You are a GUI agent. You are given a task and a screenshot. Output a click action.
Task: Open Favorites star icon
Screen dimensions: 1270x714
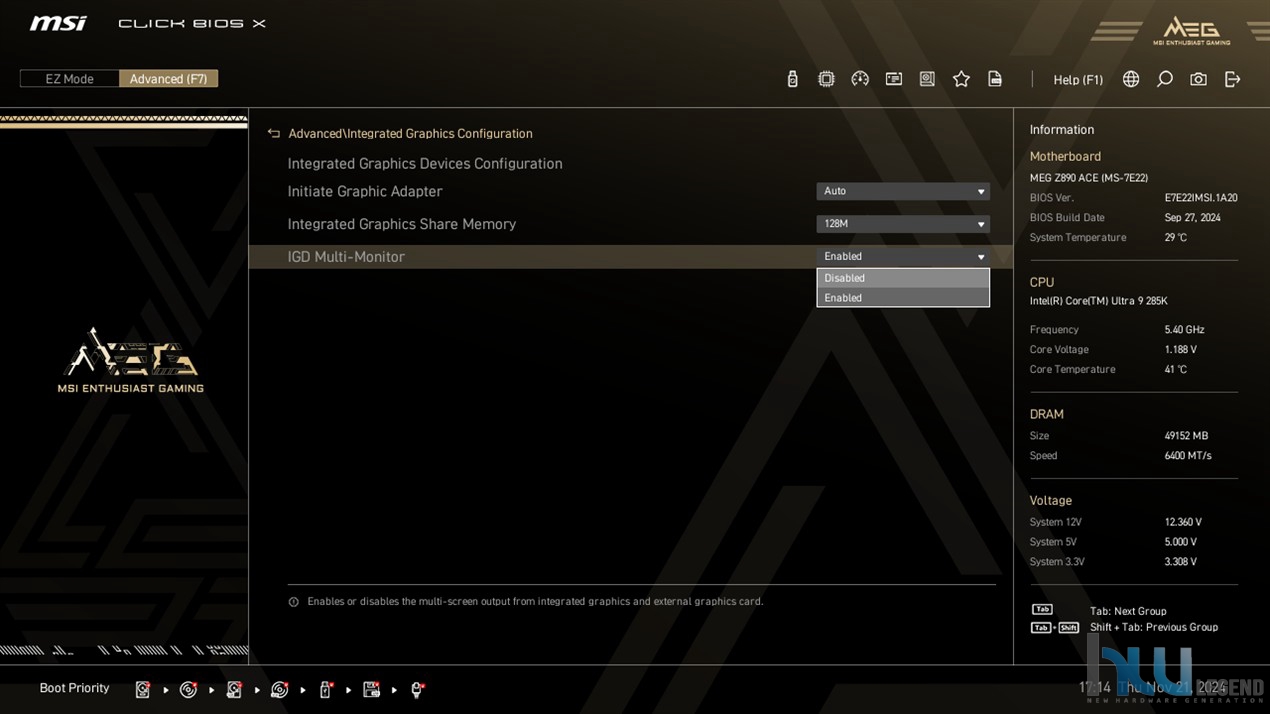coord(961,79)
